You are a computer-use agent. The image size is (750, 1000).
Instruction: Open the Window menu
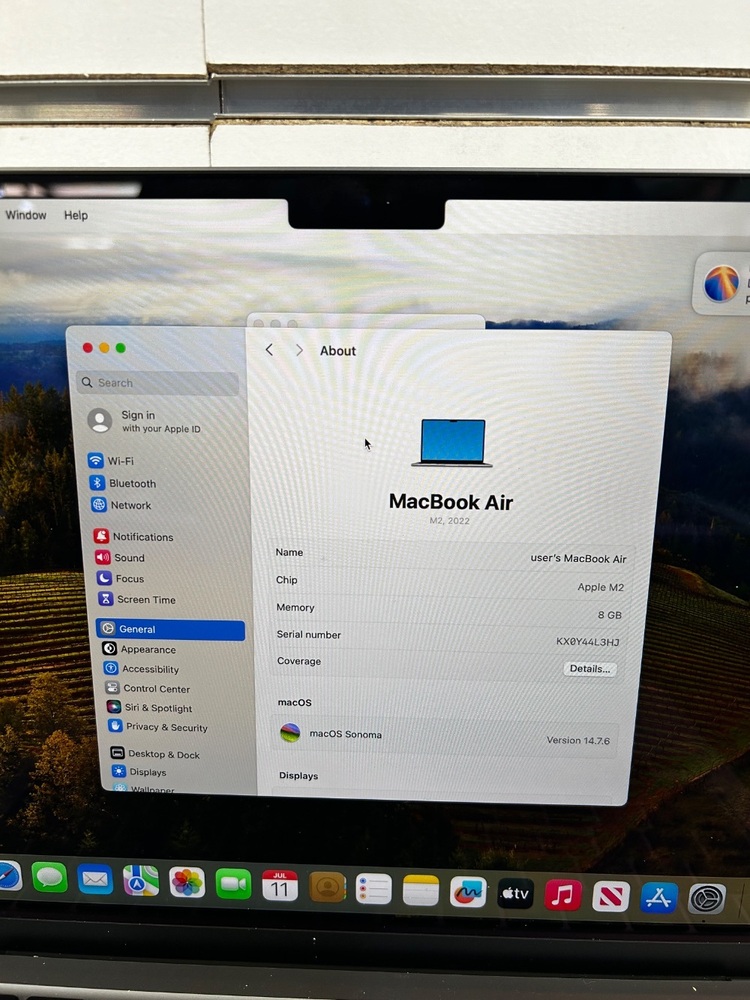[x=26, y=215]
